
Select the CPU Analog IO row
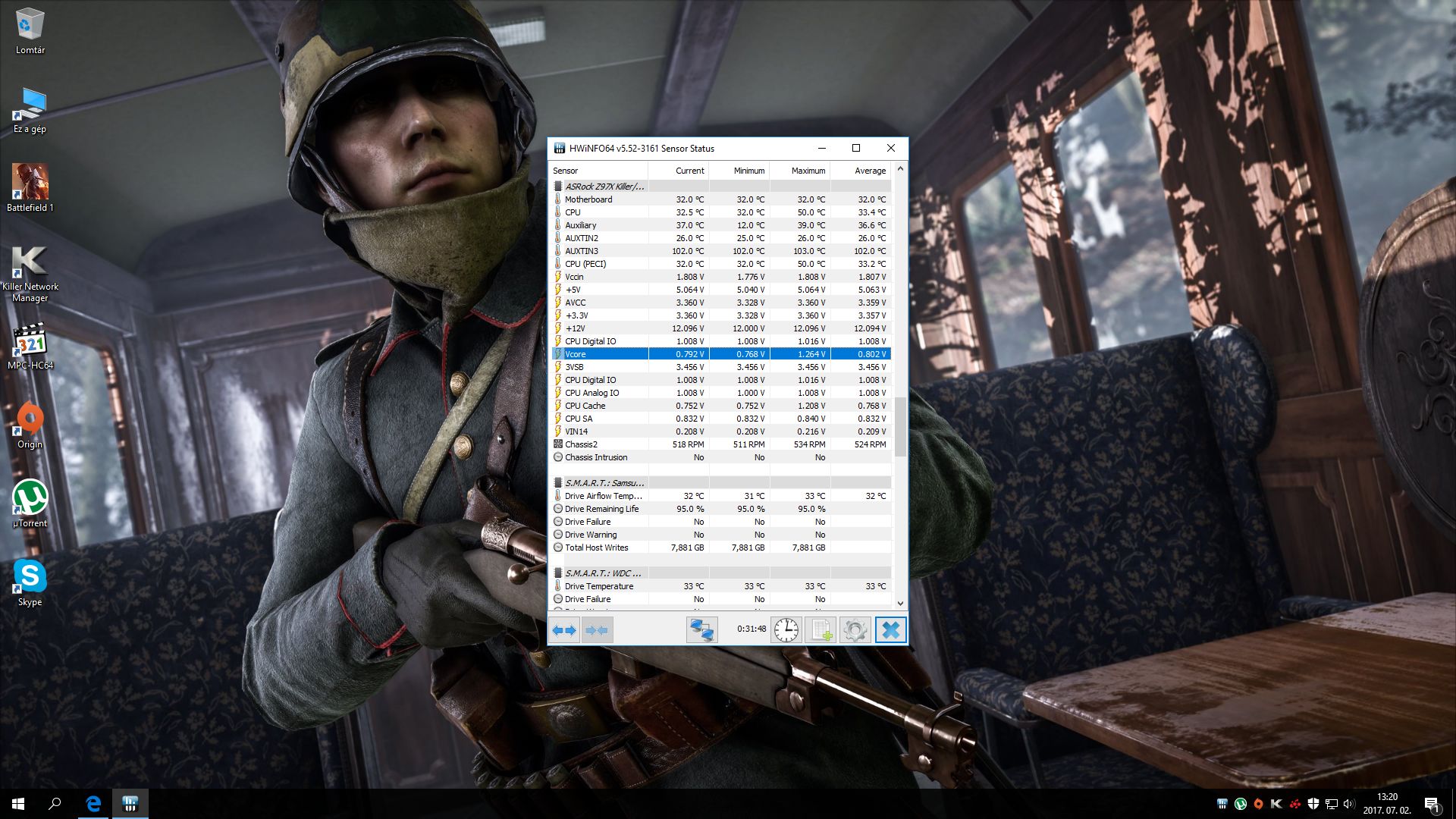[x=720, y=393]
